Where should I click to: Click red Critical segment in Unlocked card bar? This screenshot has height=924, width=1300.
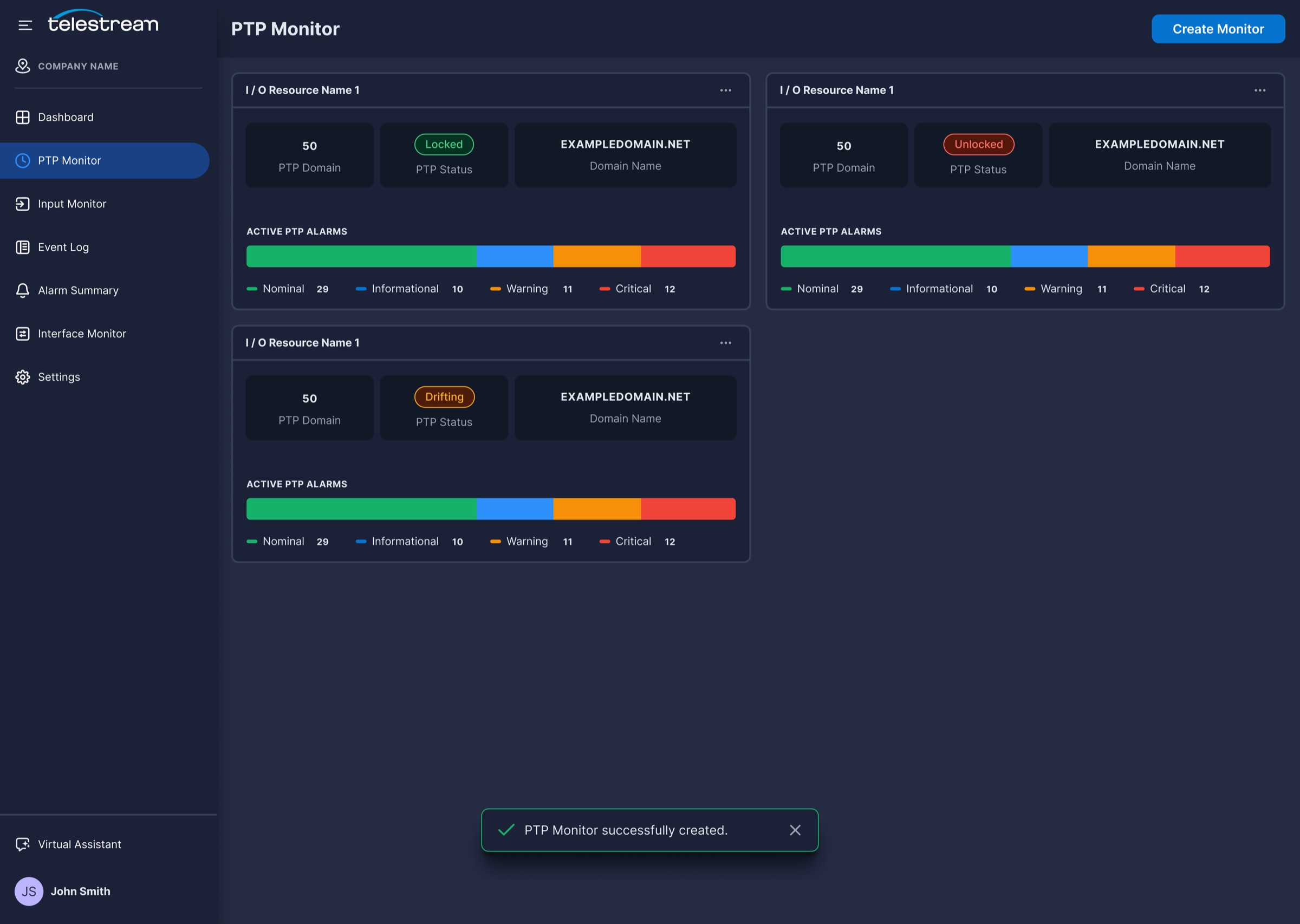point(1223,257)
